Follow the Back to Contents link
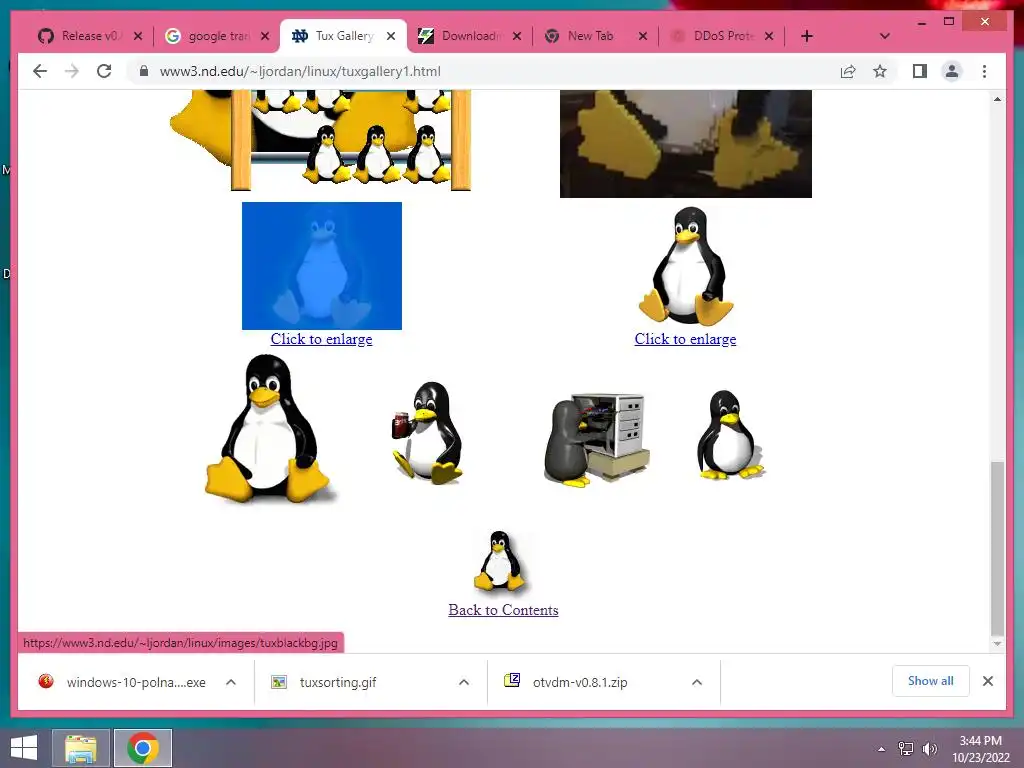This screenshot has height=768, width=1024. click(503, 610)
